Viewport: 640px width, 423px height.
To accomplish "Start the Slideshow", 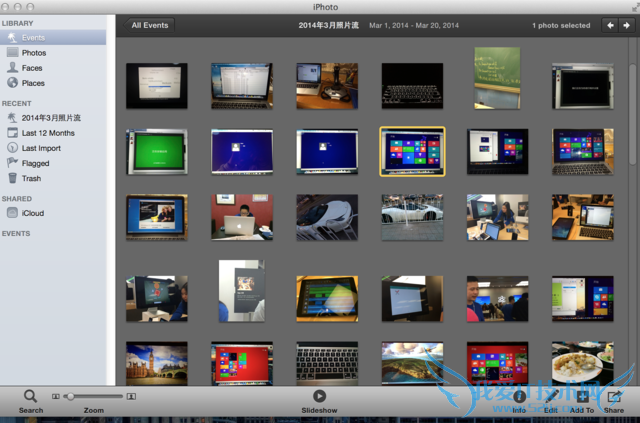I will (319, 397).
